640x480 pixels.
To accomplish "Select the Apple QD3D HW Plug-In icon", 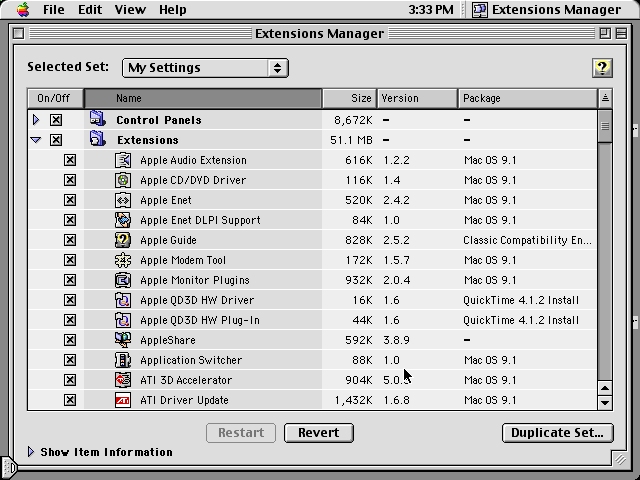I will 123,320.
